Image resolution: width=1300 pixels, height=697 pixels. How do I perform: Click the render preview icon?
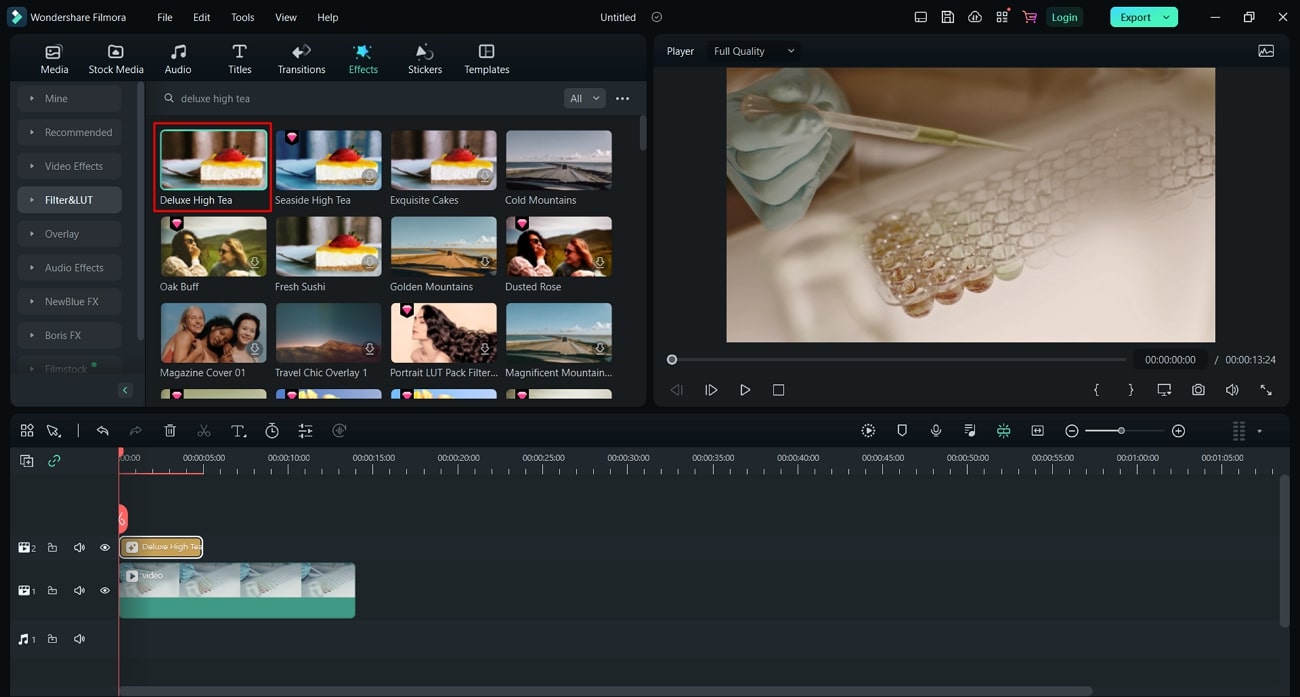click(x=868, y=431)
